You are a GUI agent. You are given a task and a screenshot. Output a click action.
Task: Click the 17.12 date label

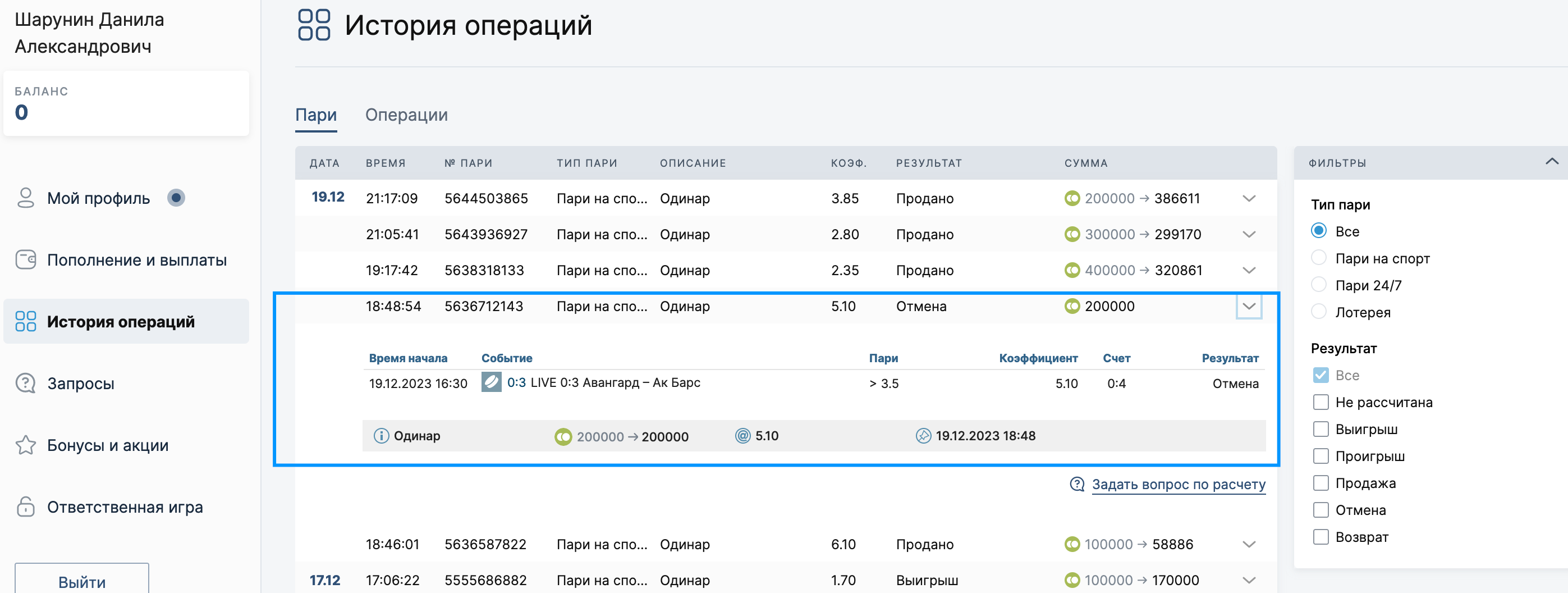tap(324, 580)
